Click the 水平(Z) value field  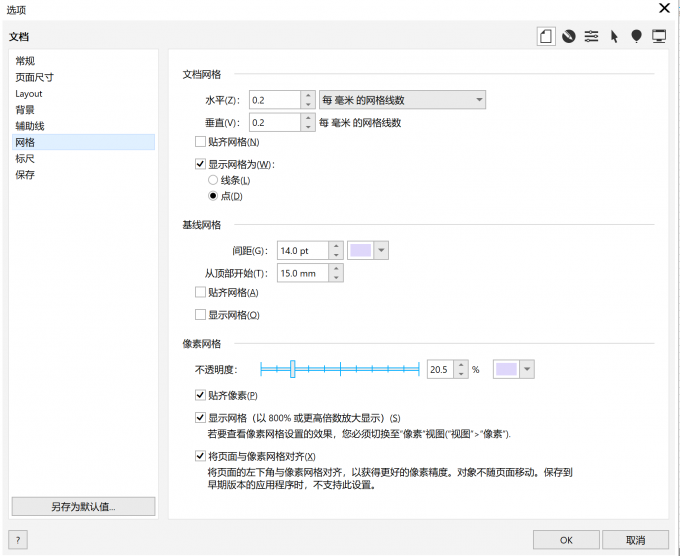click(x=275, y=100)
